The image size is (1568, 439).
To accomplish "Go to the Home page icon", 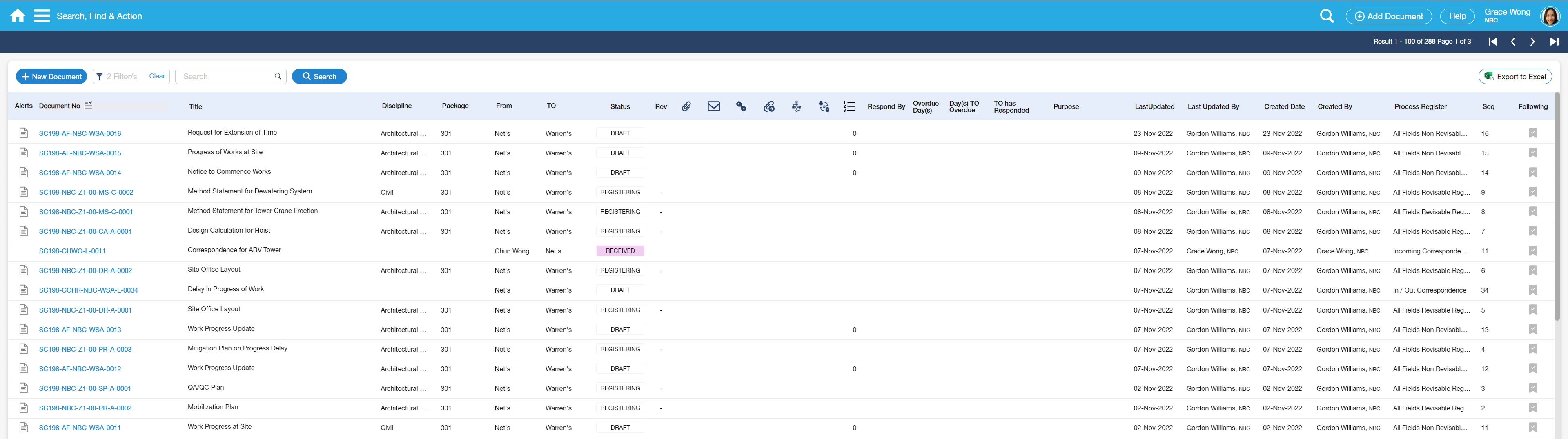I will point(18,16).
